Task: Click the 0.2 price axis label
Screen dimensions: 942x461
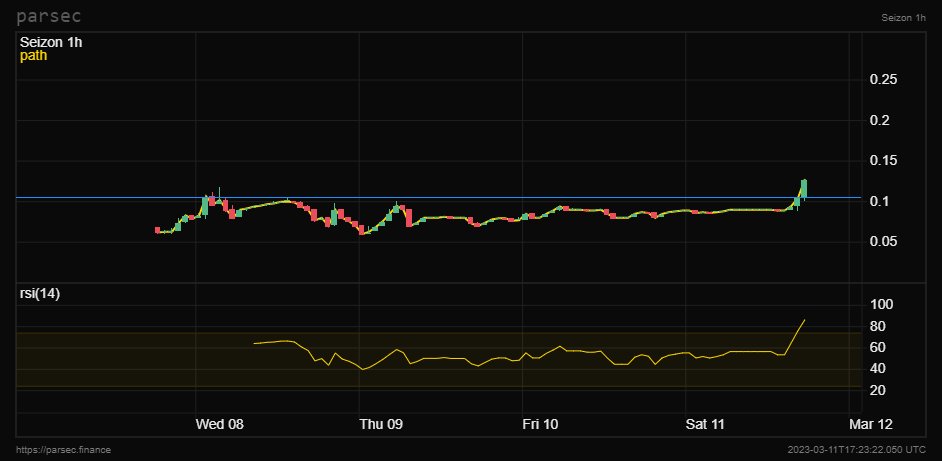Action: tap(880, 120)
